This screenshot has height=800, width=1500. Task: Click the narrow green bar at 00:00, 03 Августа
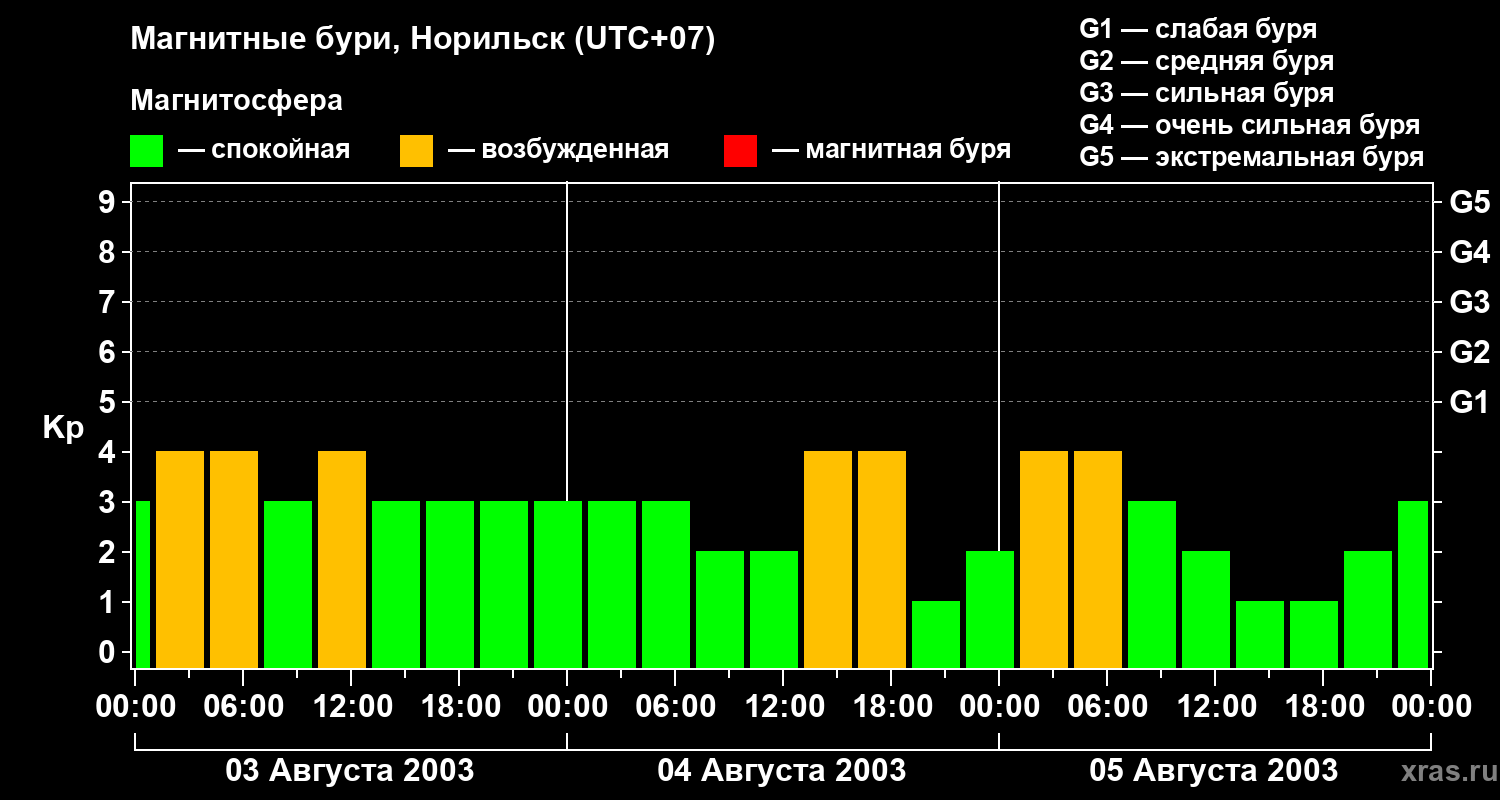coord(142,584)
